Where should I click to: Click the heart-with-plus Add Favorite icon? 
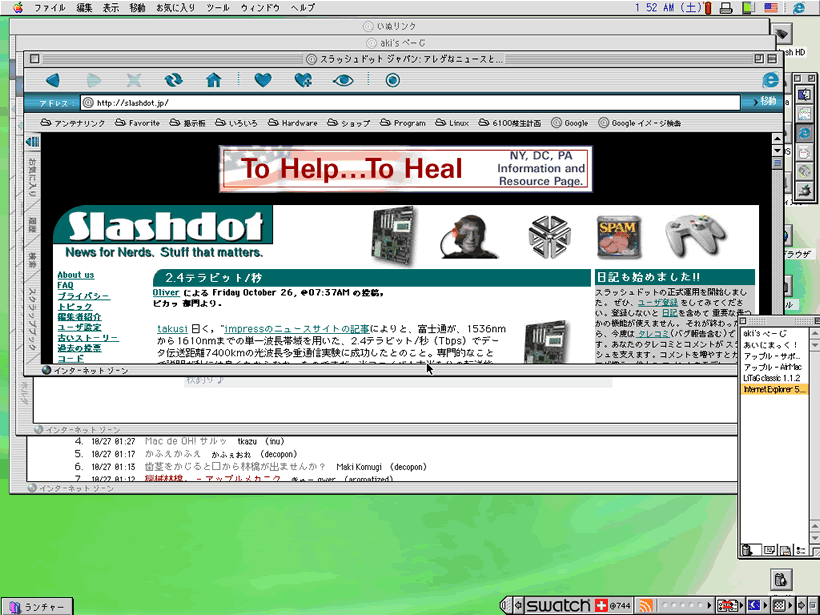point(303,80)
